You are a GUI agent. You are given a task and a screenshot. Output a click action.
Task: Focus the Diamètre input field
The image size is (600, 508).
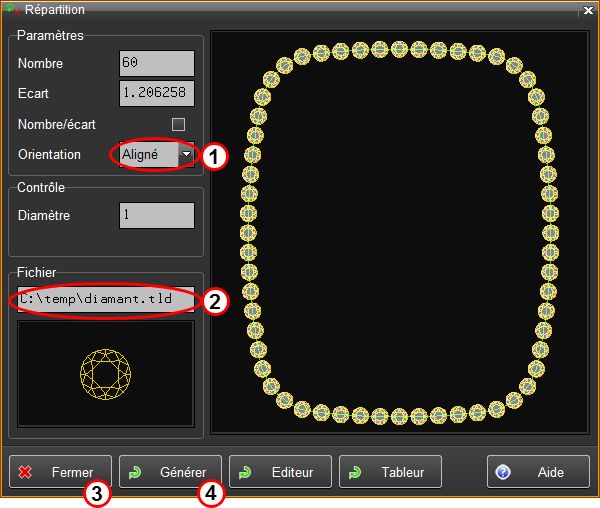coord(155,215)
